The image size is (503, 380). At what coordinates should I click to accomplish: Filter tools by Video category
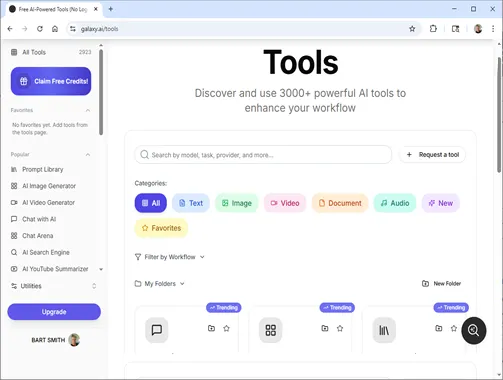click(285, 203)
